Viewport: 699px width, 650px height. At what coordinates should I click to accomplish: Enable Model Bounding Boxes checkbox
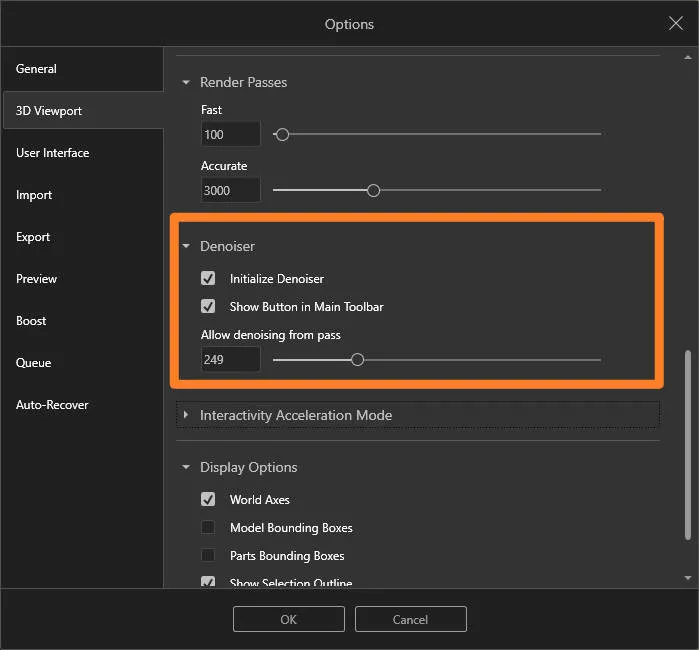pyautogui.click(x=208, y=527)
